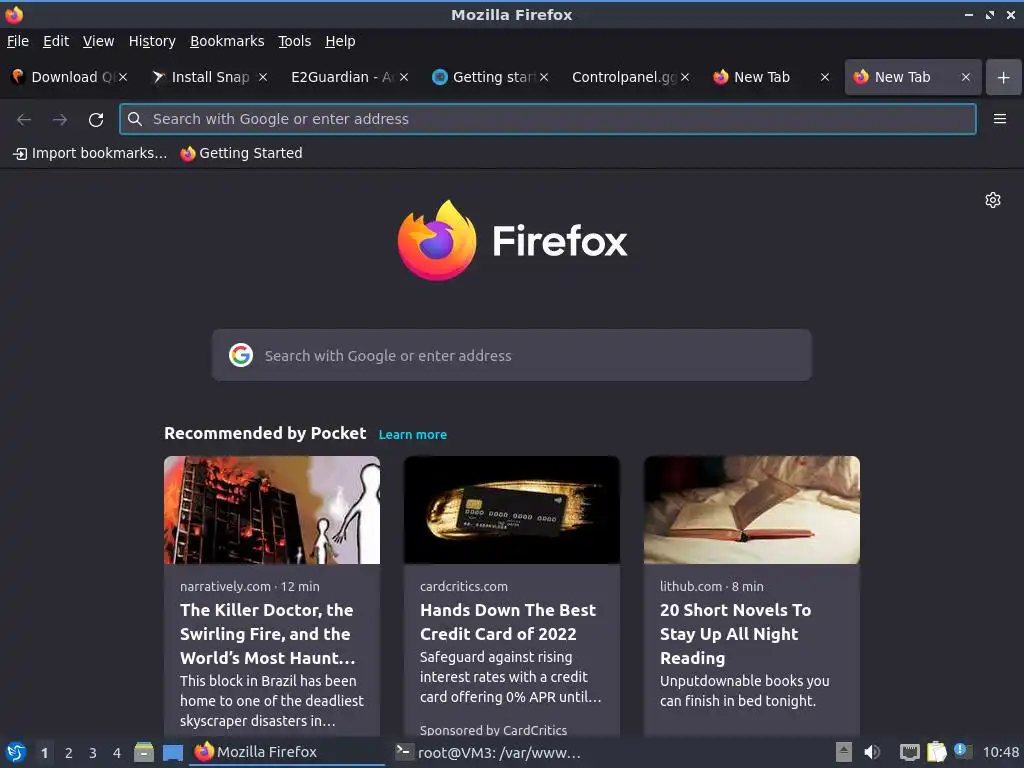Reload the current page

[x=96, y=120]
